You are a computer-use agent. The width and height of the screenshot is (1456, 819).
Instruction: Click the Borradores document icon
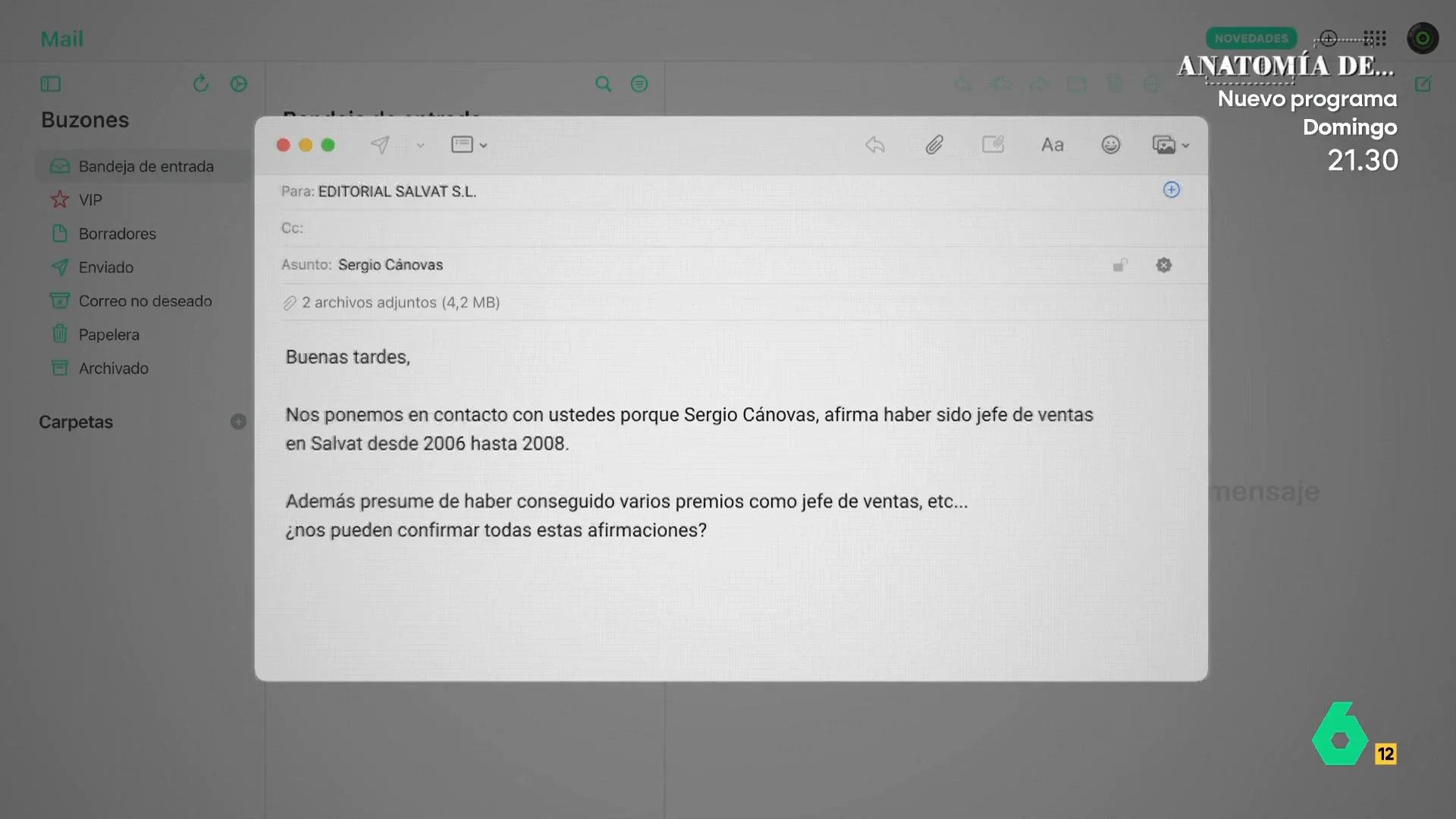(x=60, y=234)
